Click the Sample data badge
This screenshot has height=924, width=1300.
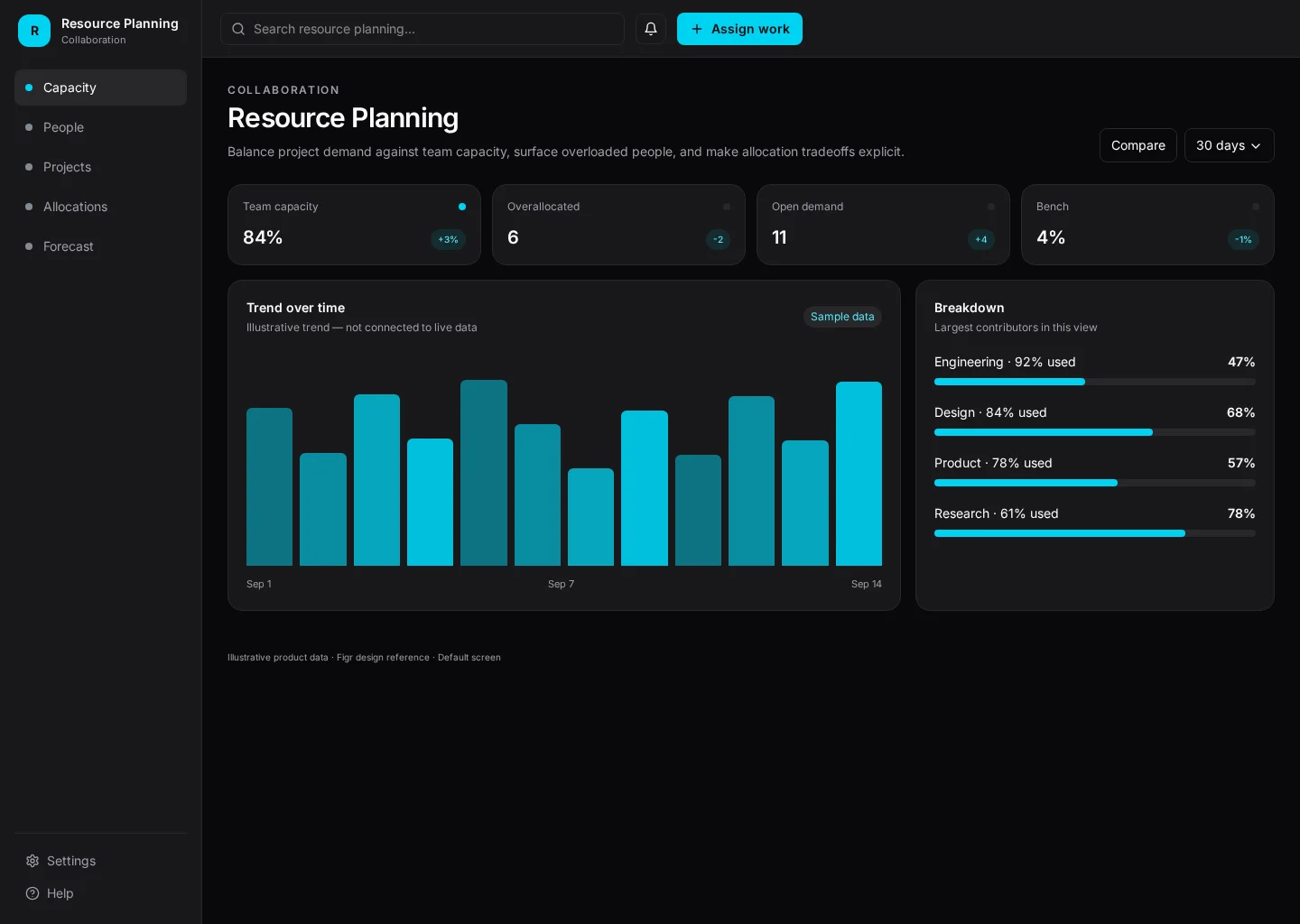[x=842, y=317]
